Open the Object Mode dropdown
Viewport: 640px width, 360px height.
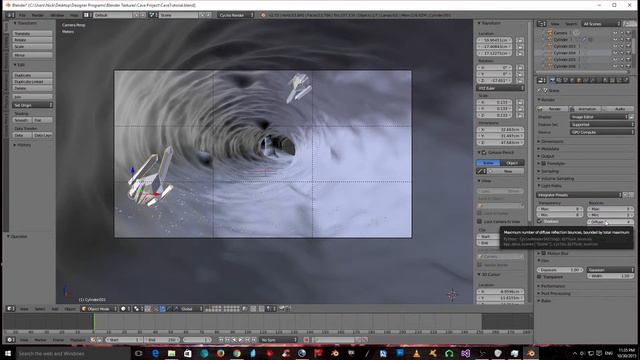coord(99,309)
